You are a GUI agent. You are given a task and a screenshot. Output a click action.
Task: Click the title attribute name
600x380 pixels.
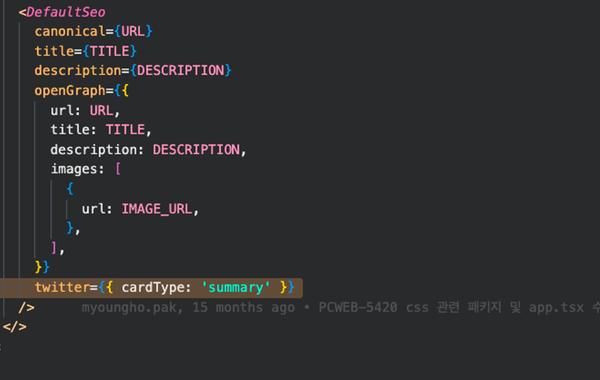(54, 51)
